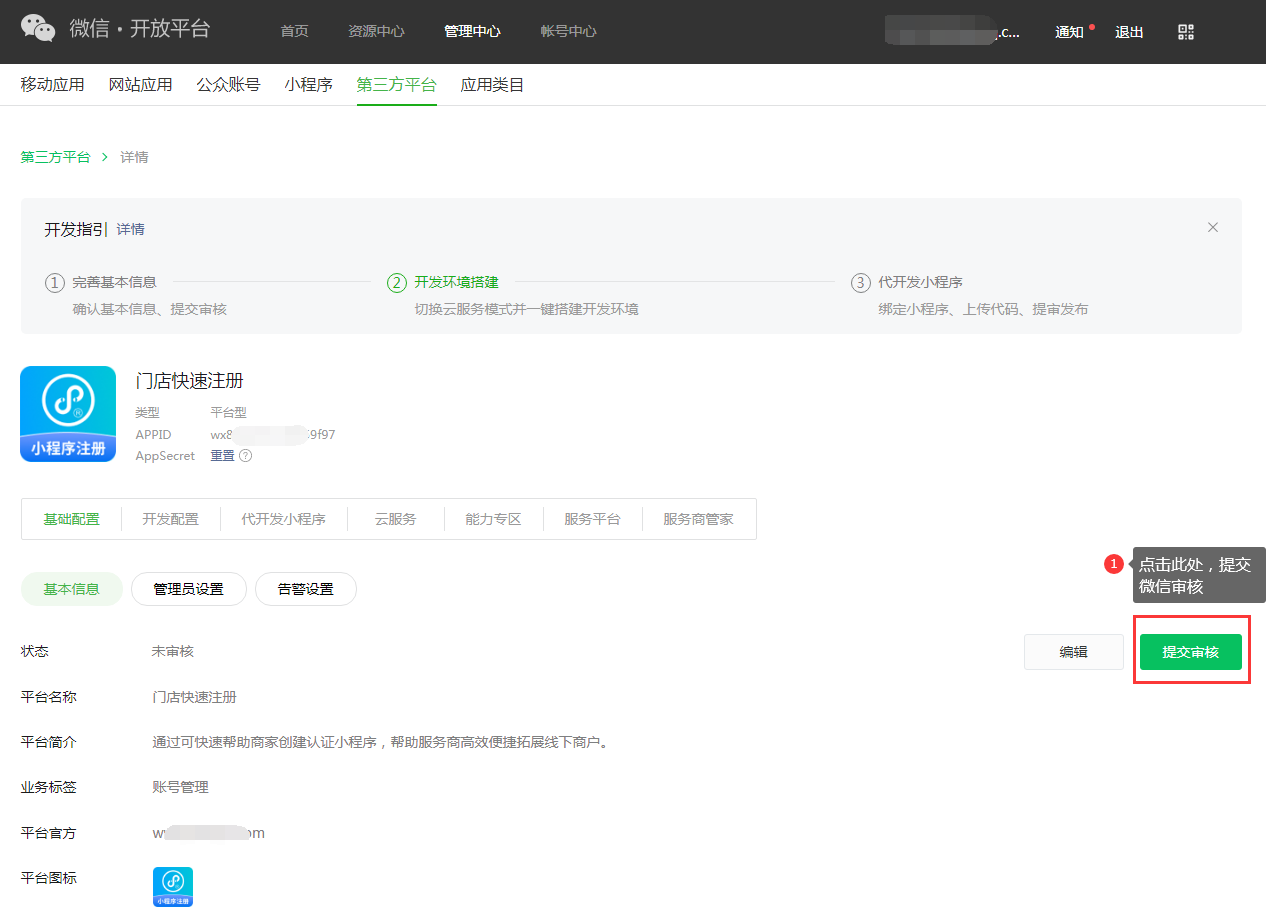Image resolution: width=1266 pixels, height=921 pixels.
Task: Click the 门店快速注册 title heading
Action: pyautogui.click(x=190, y=381)
